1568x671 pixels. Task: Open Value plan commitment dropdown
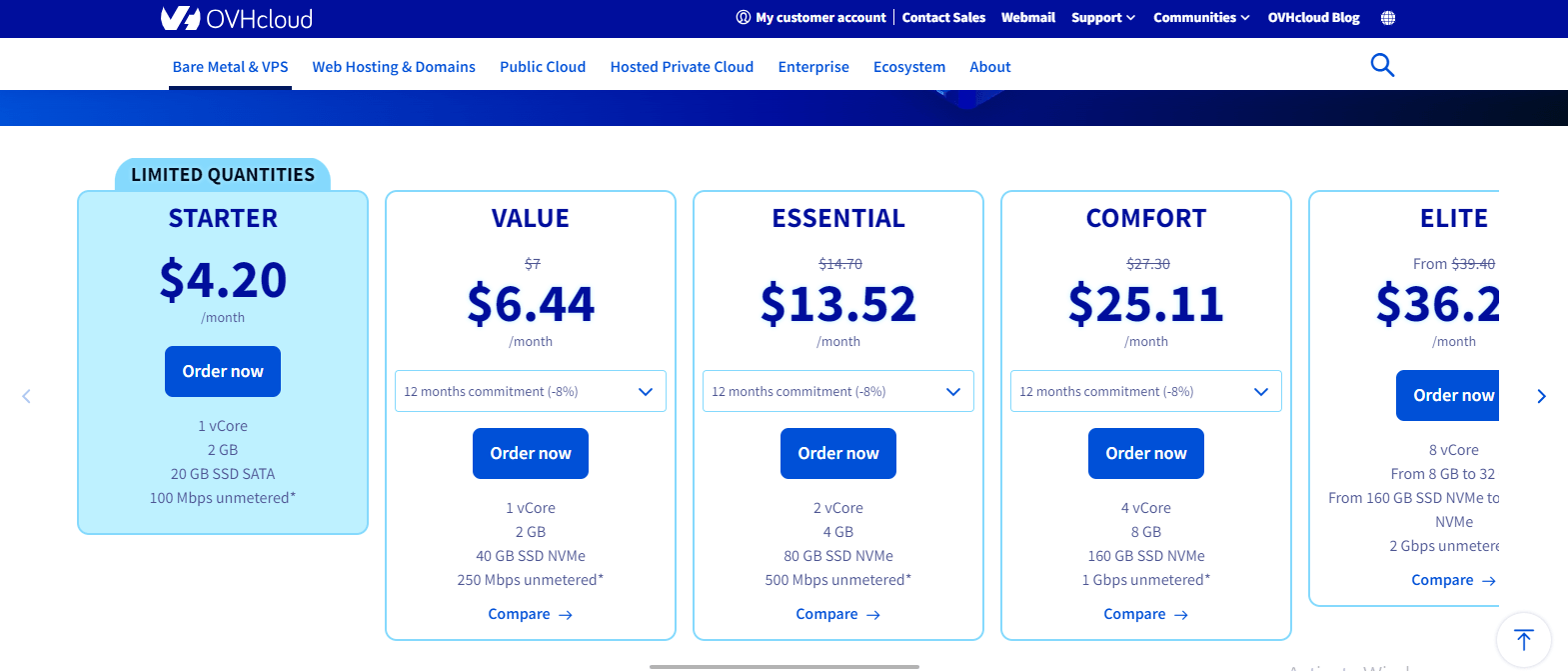[531, 391]
